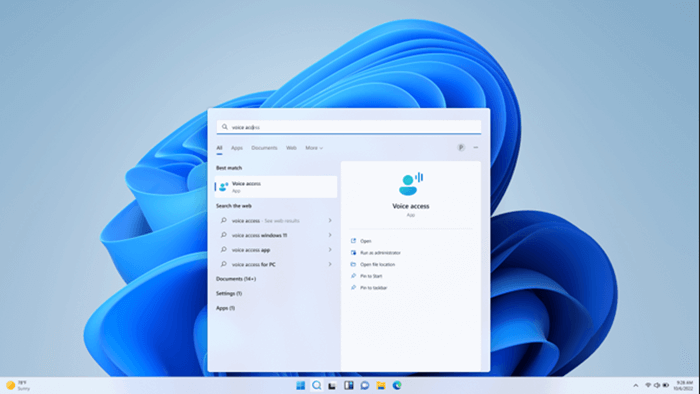Expand the Documents (14+) results group
The width and height of the screenshot is (700, 394).
tap(236, 279)
